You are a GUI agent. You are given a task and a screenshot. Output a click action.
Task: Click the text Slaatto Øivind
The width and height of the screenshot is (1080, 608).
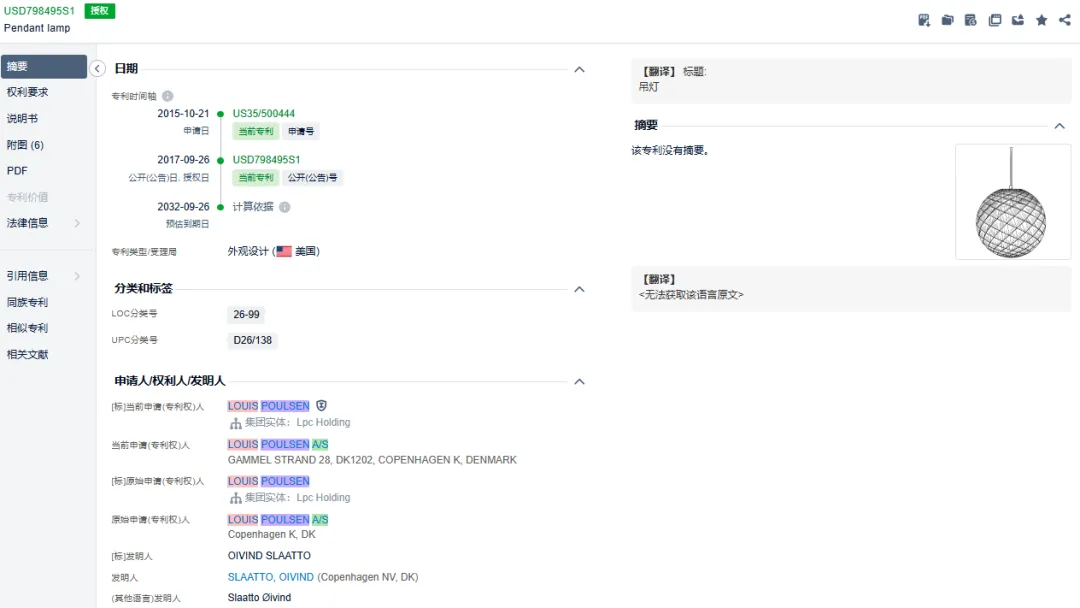260,598
